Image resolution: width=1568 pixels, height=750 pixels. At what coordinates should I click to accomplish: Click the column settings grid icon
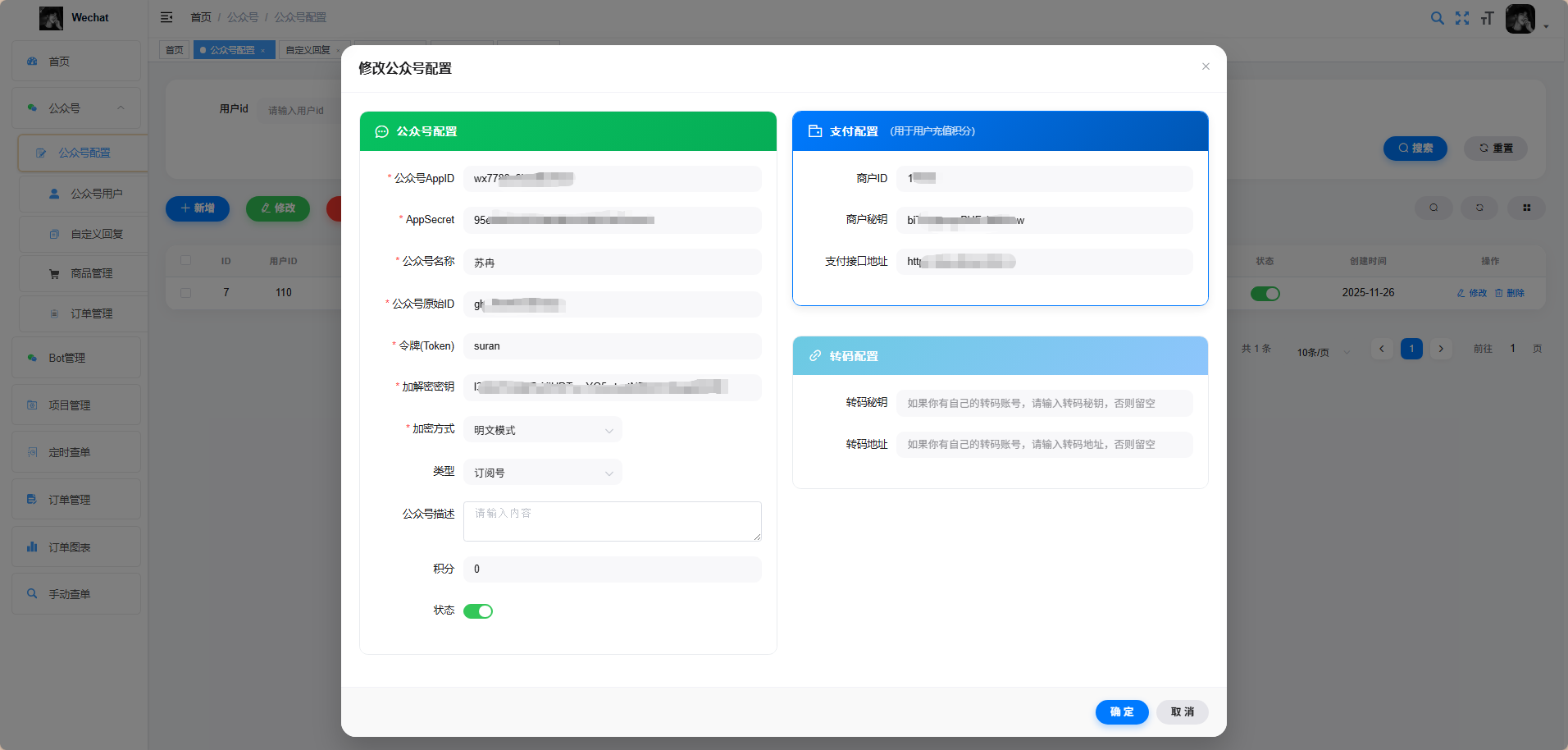tap(1526, 208)
